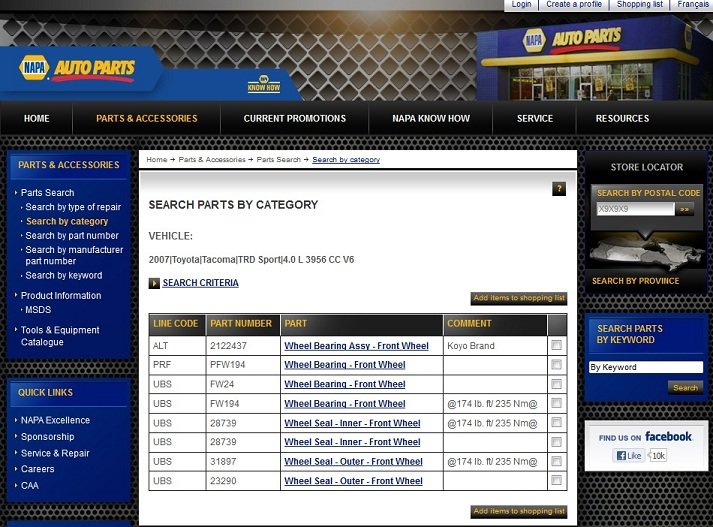Image resolution: width=713 pixels, height=527 pixels.
Task: Open MSDS sidebar link
Action: coord(38,310)
